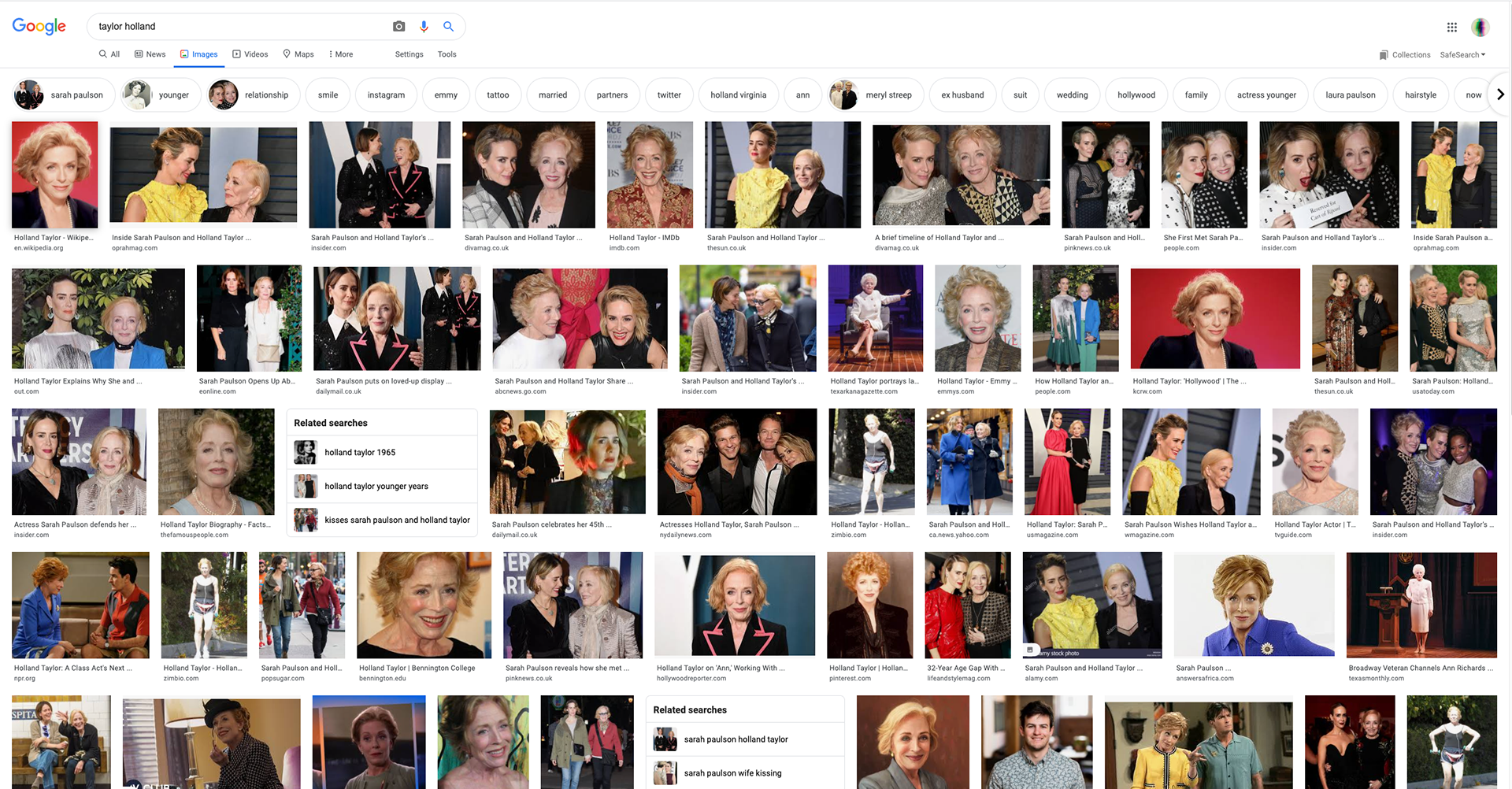1512x789 pixels.
Task: Select the Images tab
Action: 199,54
